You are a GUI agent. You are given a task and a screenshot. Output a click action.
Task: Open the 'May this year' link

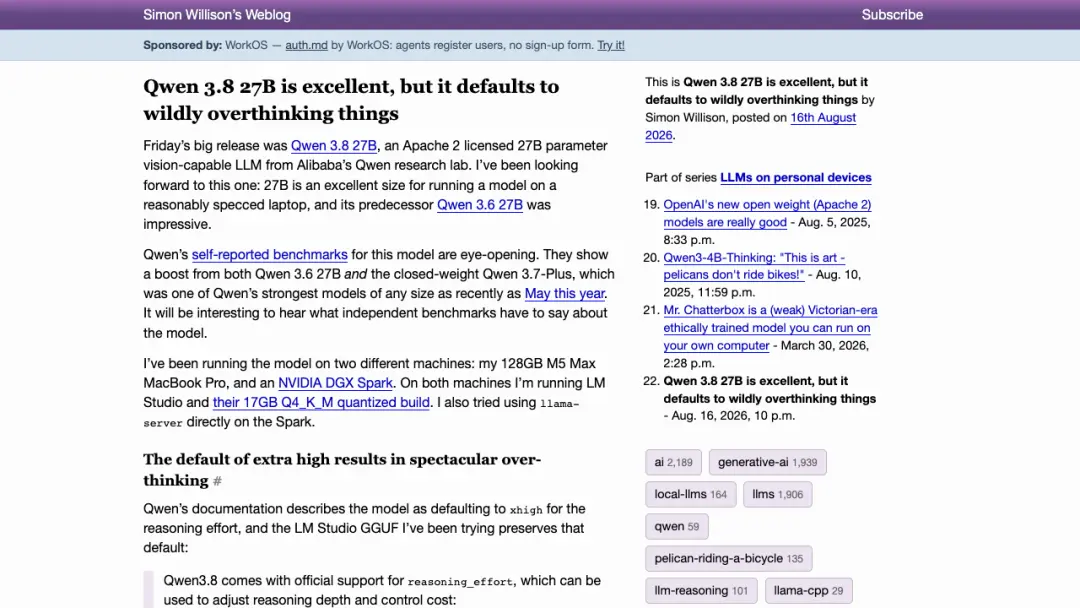pyautogui.click(x=565, y=294)
